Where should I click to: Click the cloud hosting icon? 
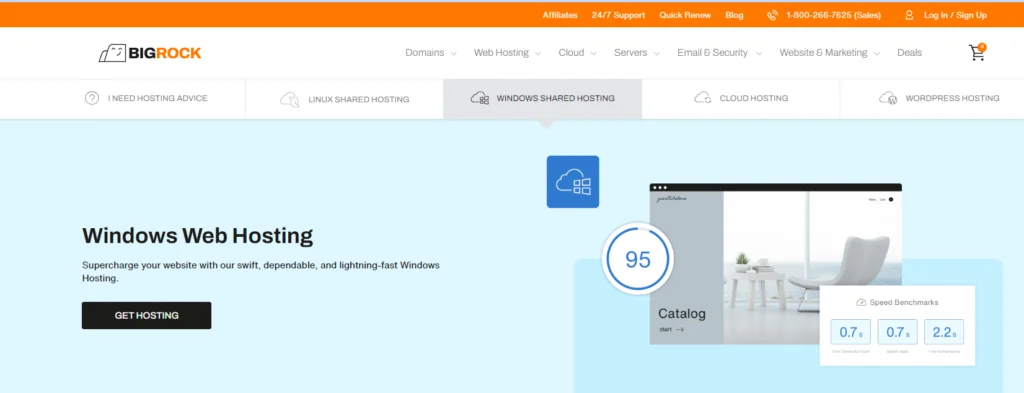703,98
